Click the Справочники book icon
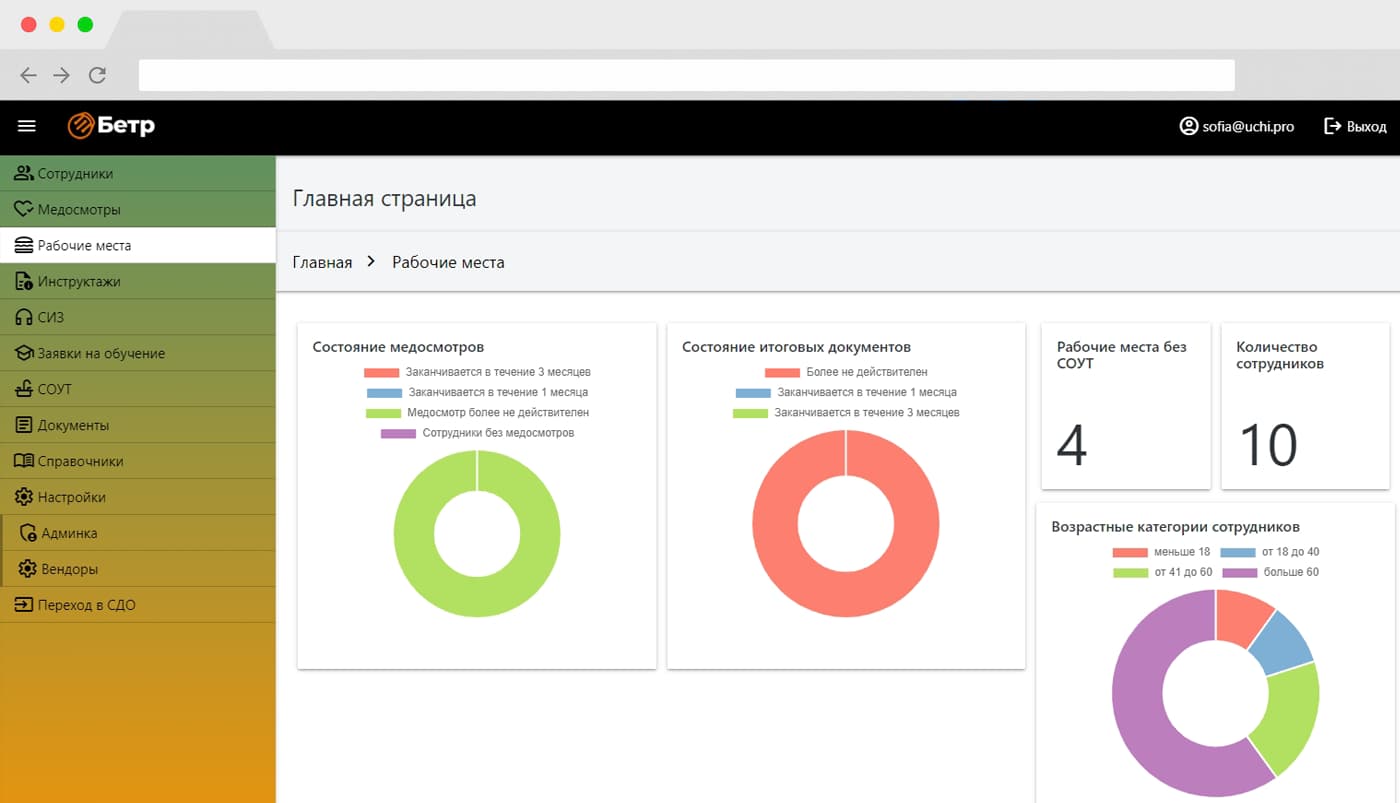The height and width of the screenshot is (803, 1400). pos(24,461)
